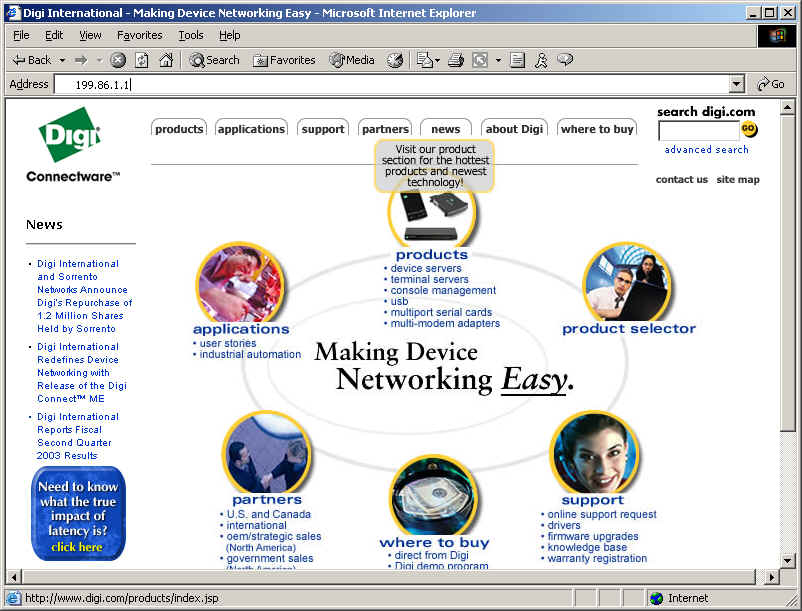Click the 'advanced search' link
This screenshot has height=611, width=802.
[706, 150]
